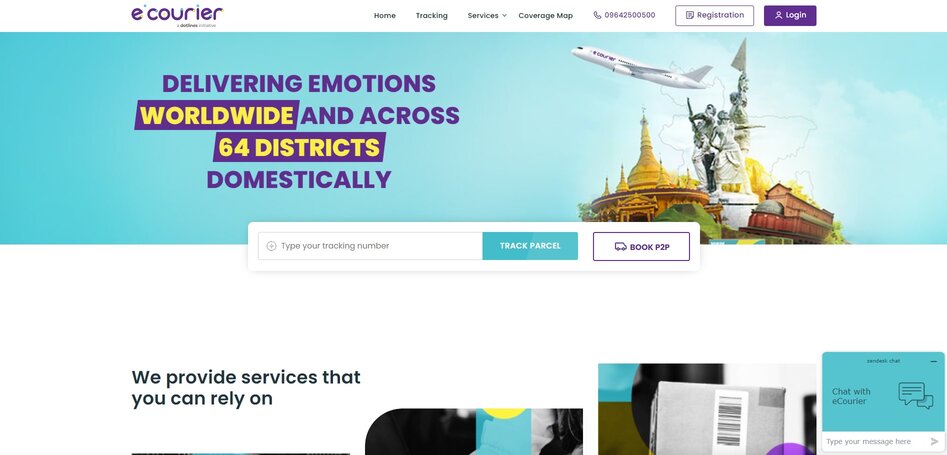Image resolution: width=947 pixels, height=455 pixels.
Task: Open the Coverage Map link
Action: pos(545,16)
